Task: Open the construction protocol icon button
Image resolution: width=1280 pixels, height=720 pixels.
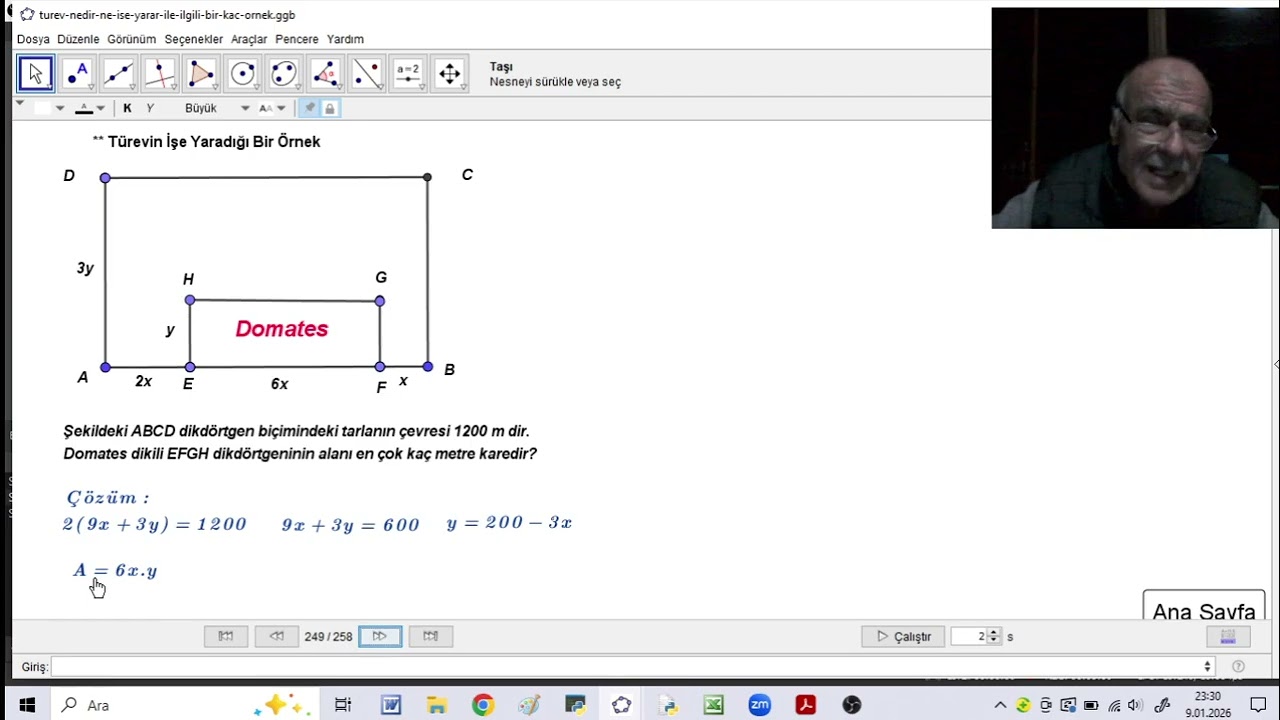Action: 1228,636
